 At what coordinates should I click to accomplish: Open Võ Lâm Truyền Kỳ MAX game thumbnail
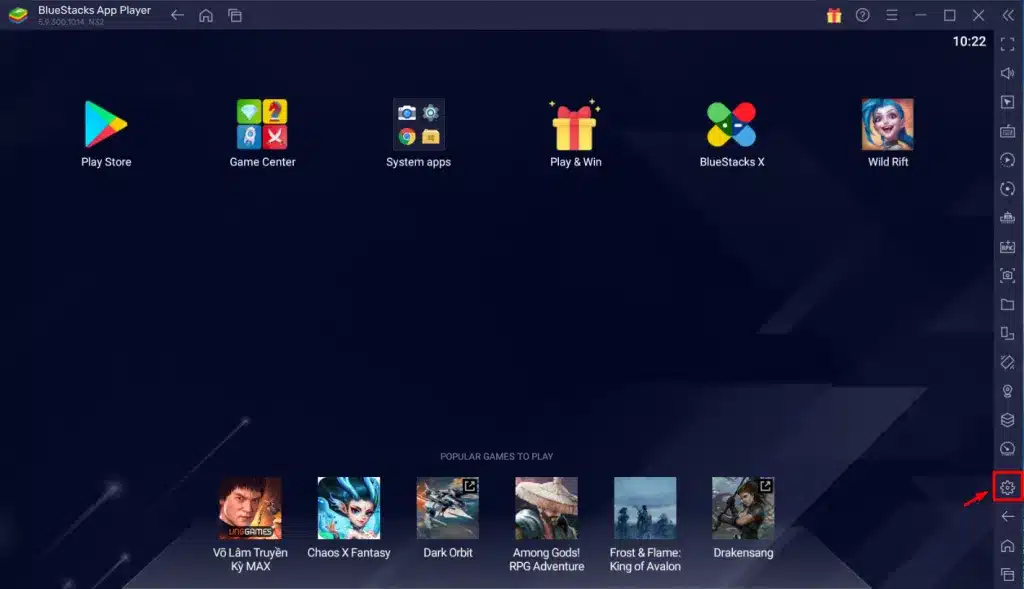point(250,507)
